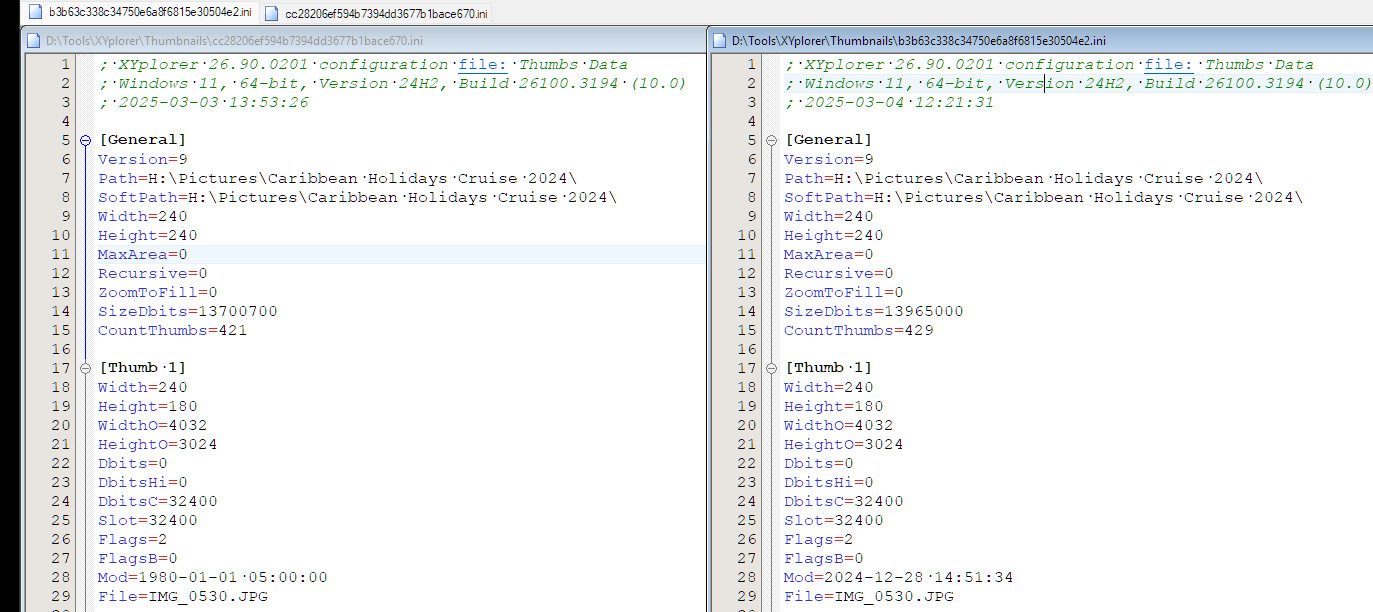Viewport: 1373px width, 612px height.
Task: Fold the [General] section in the right pane
Action: coord(771,140)
